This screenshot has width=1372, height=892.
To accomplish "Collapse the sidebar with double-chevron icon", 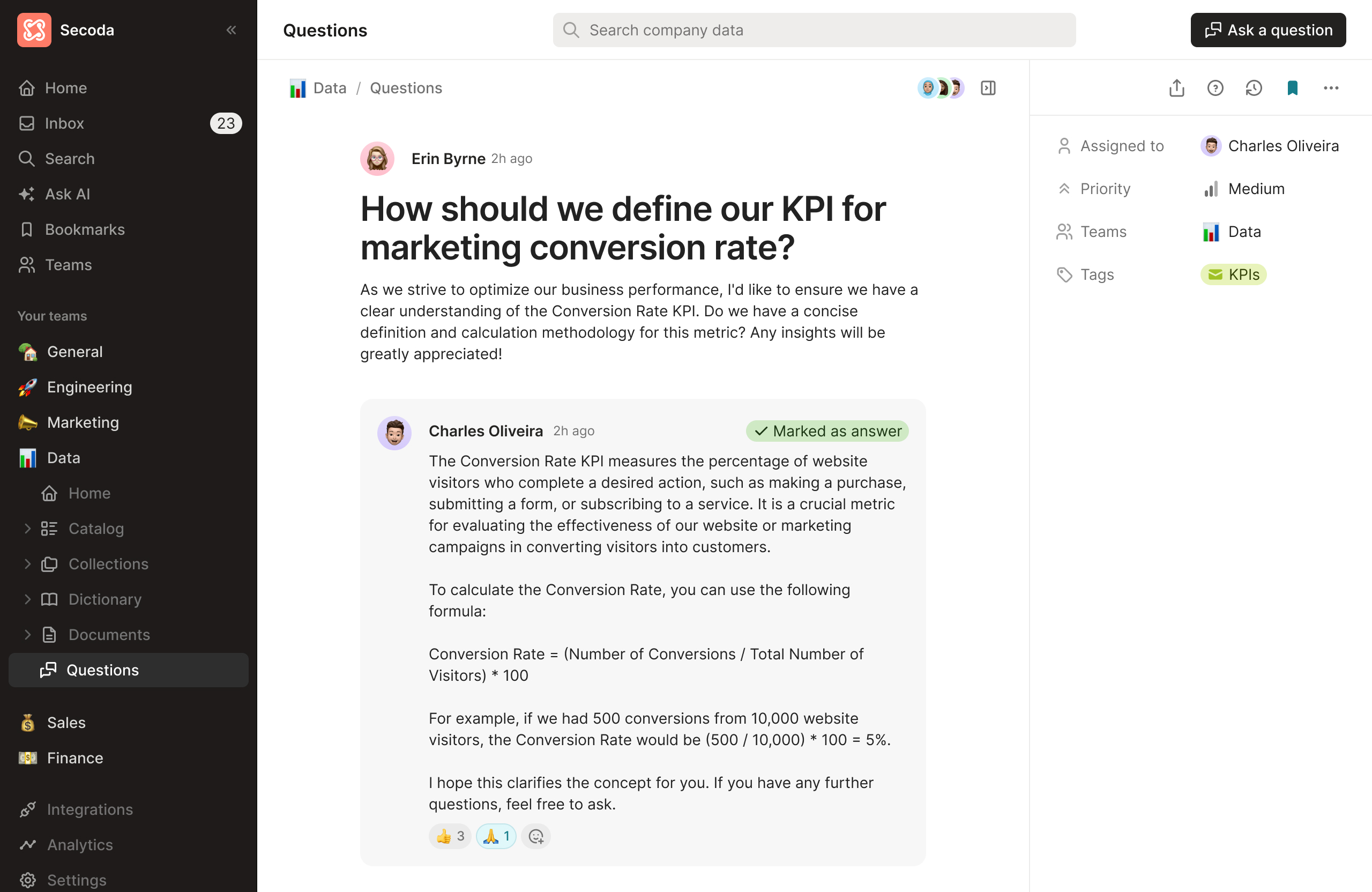I will pos(231,30).
